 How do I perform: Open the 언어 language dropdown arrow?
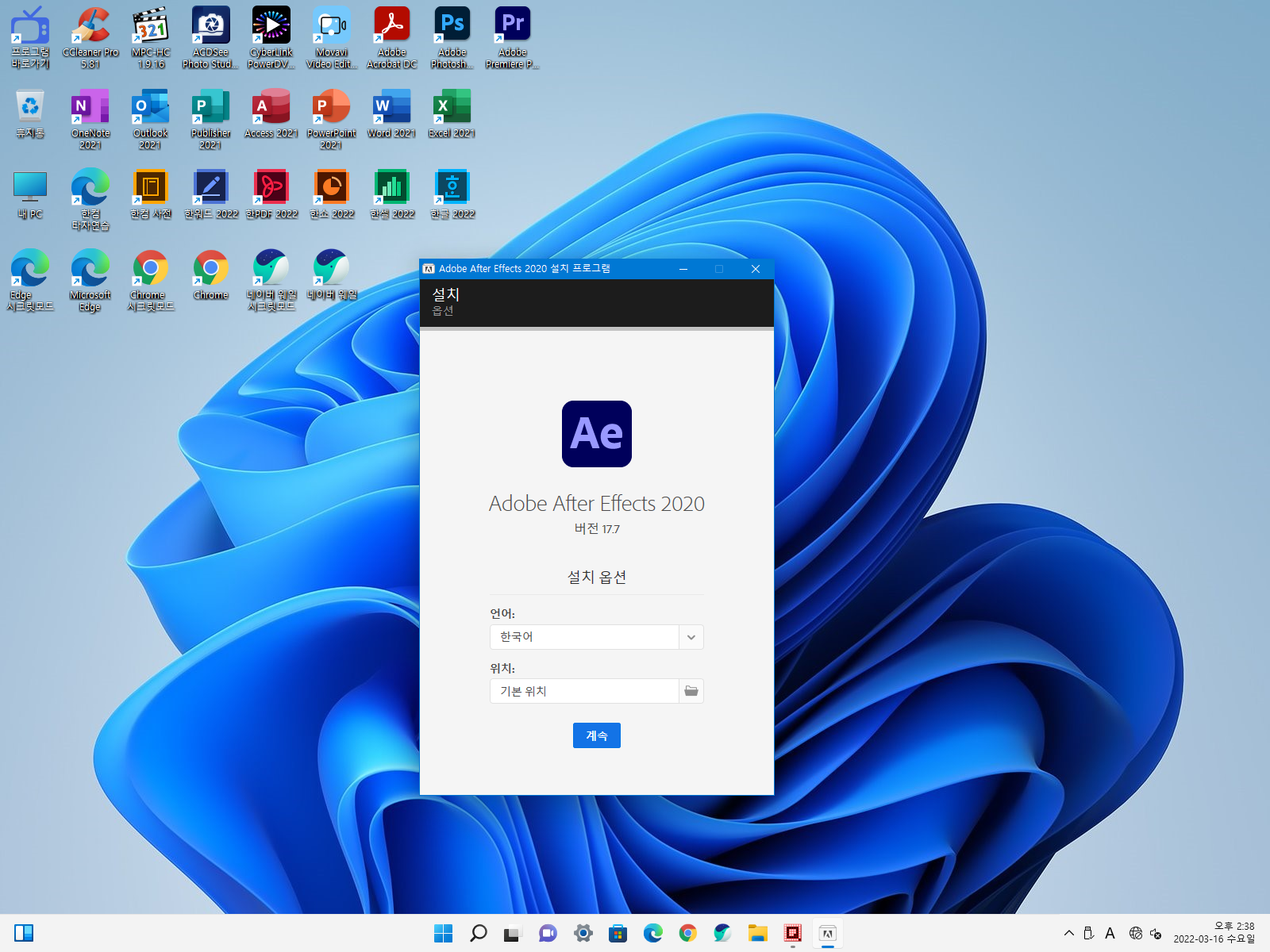pyautogui.click(x=691, y=637)
